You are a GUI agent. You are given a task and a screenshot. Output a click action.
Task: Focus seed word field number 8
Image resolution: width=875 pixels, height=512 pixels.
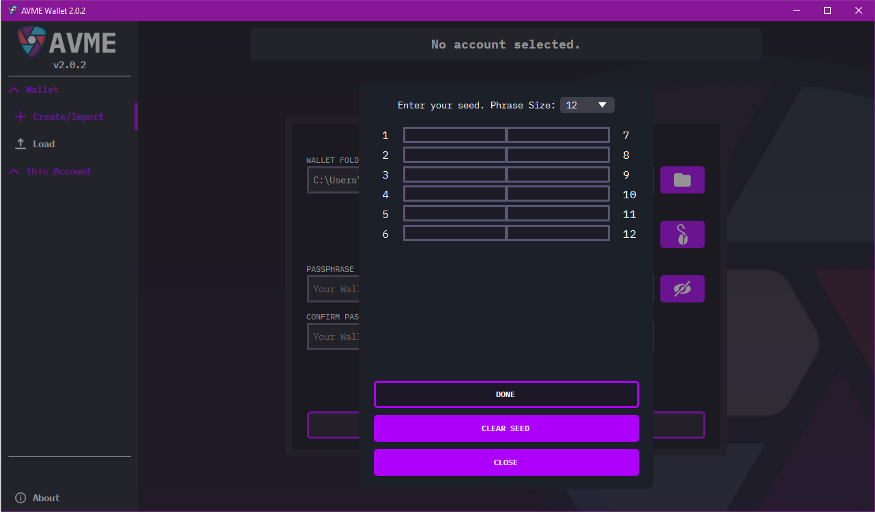(558, 154)
